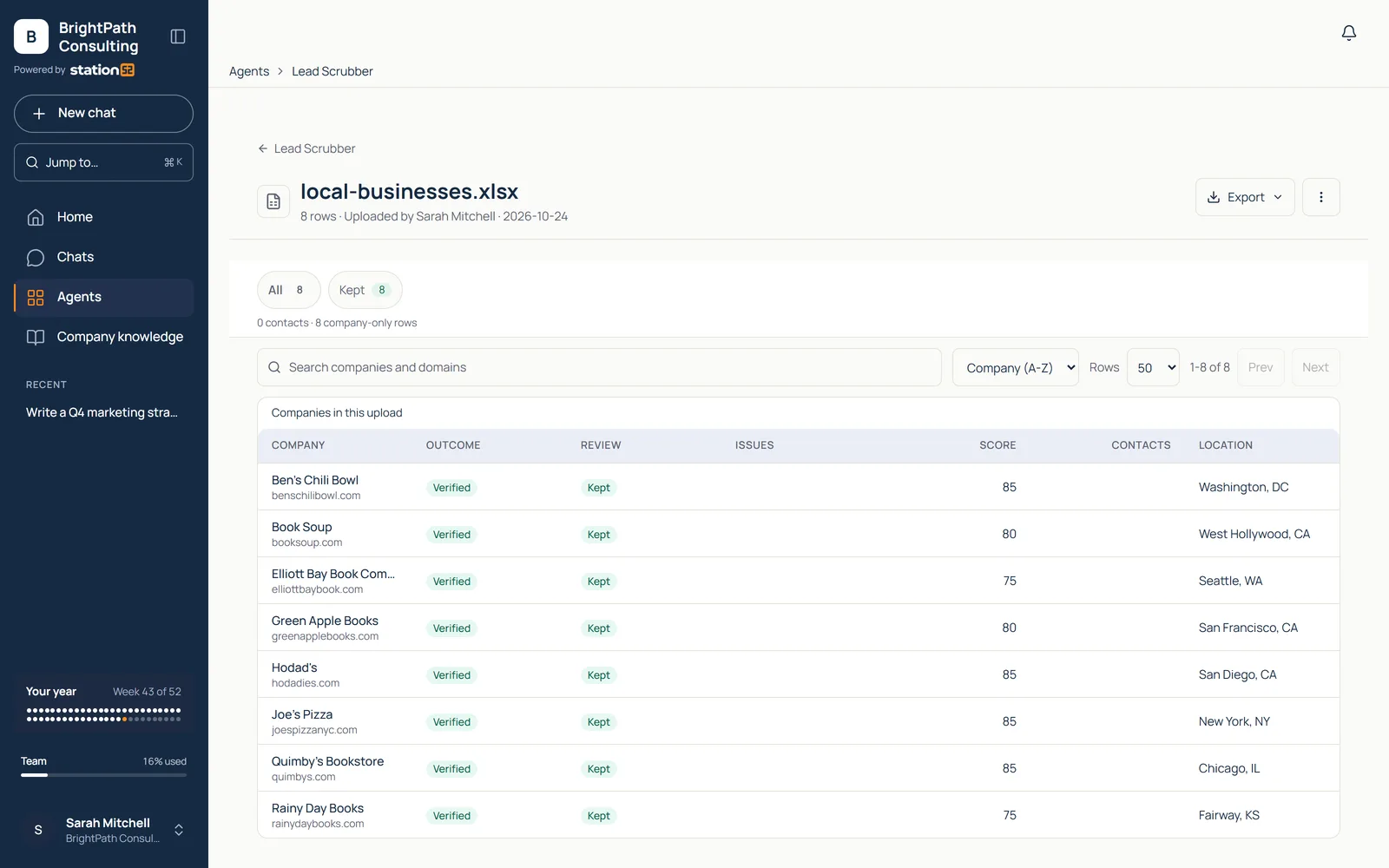Screen dimensions: 1389x868
Task: Click Ben's Chili Bowl company name
Action: click(x=315, y=480)
